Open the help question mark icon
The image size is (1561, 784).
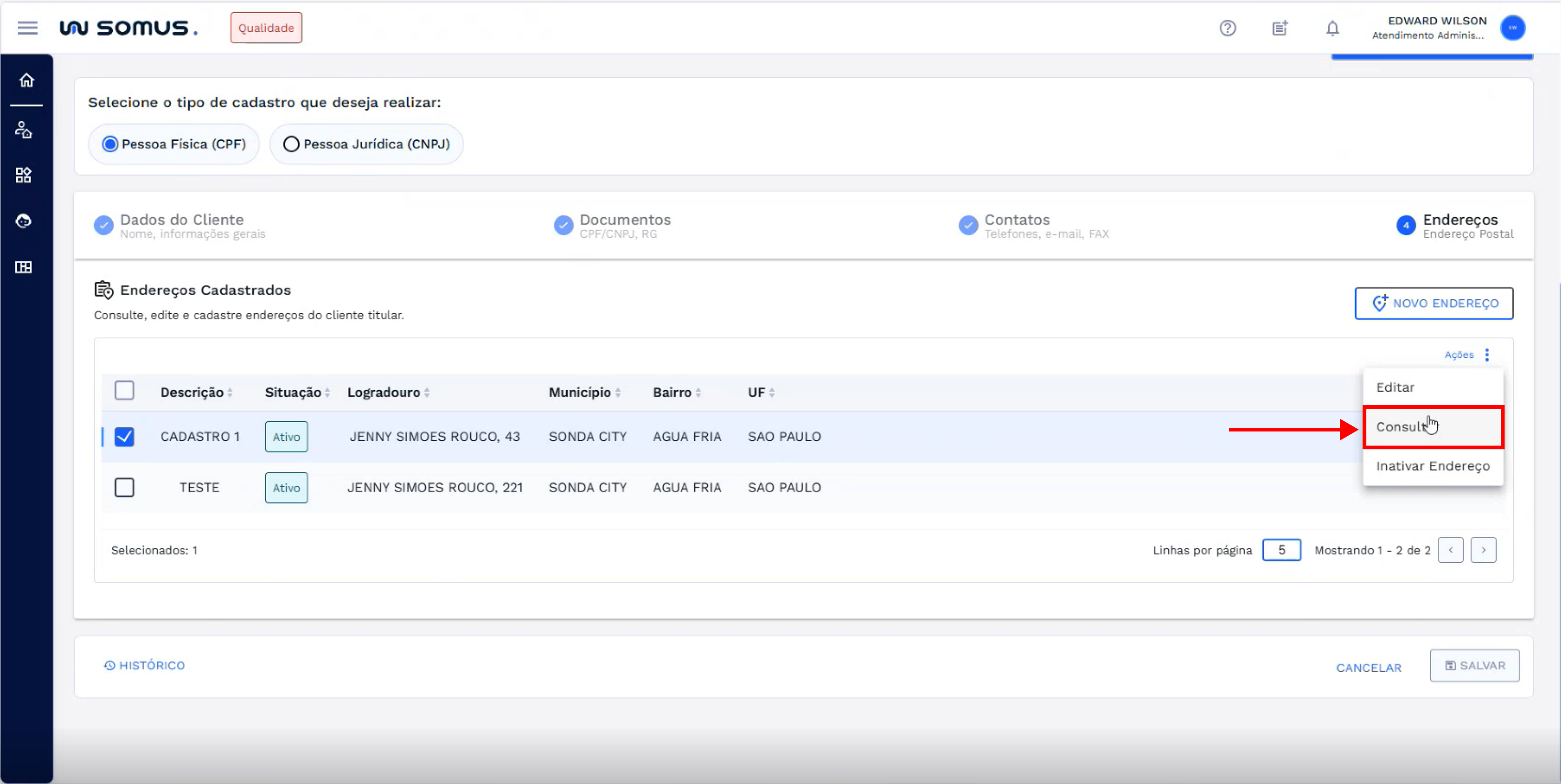[x=1227, y=28]
